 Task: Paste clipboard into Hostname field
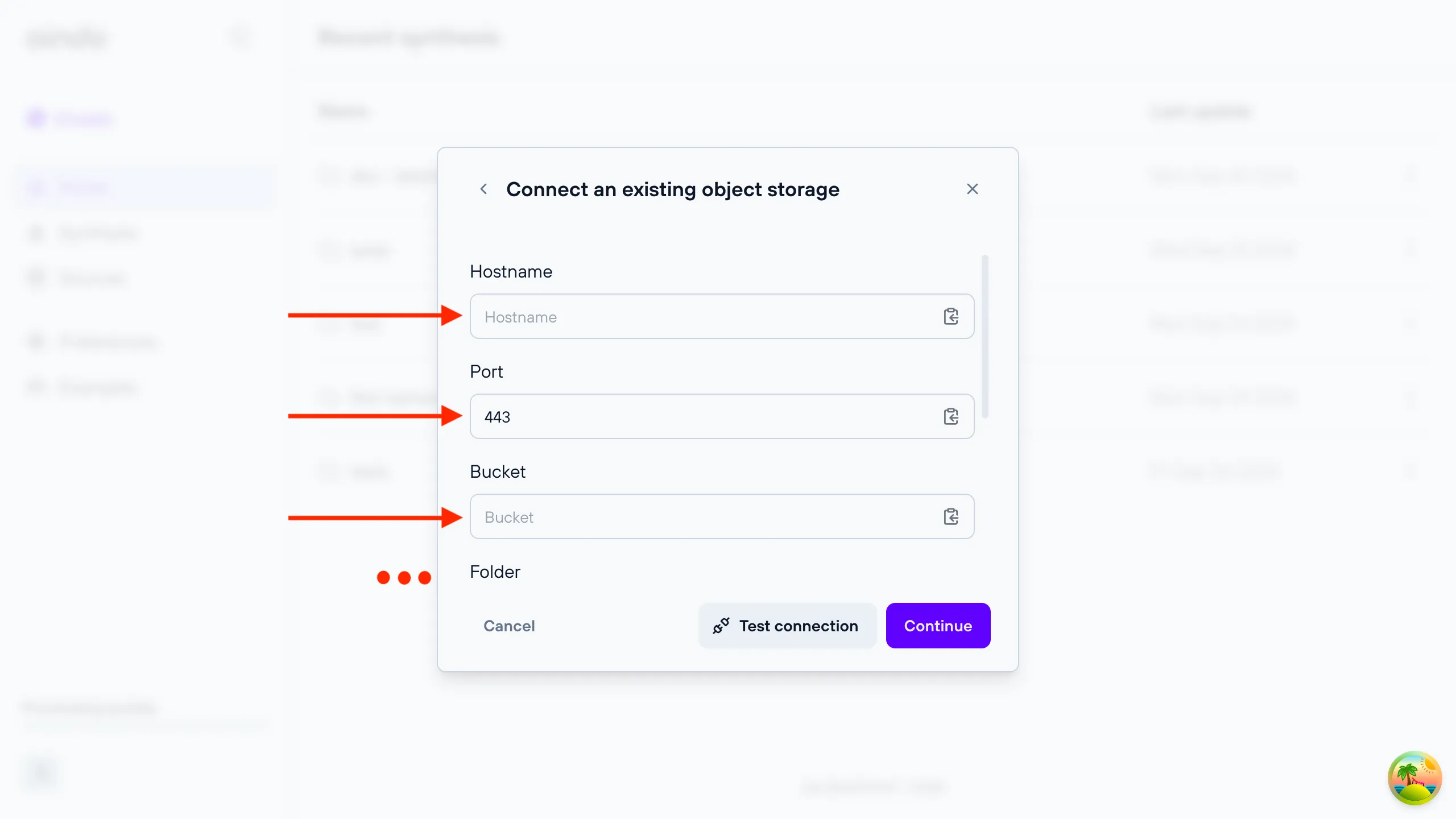click(x=951, y=316)
